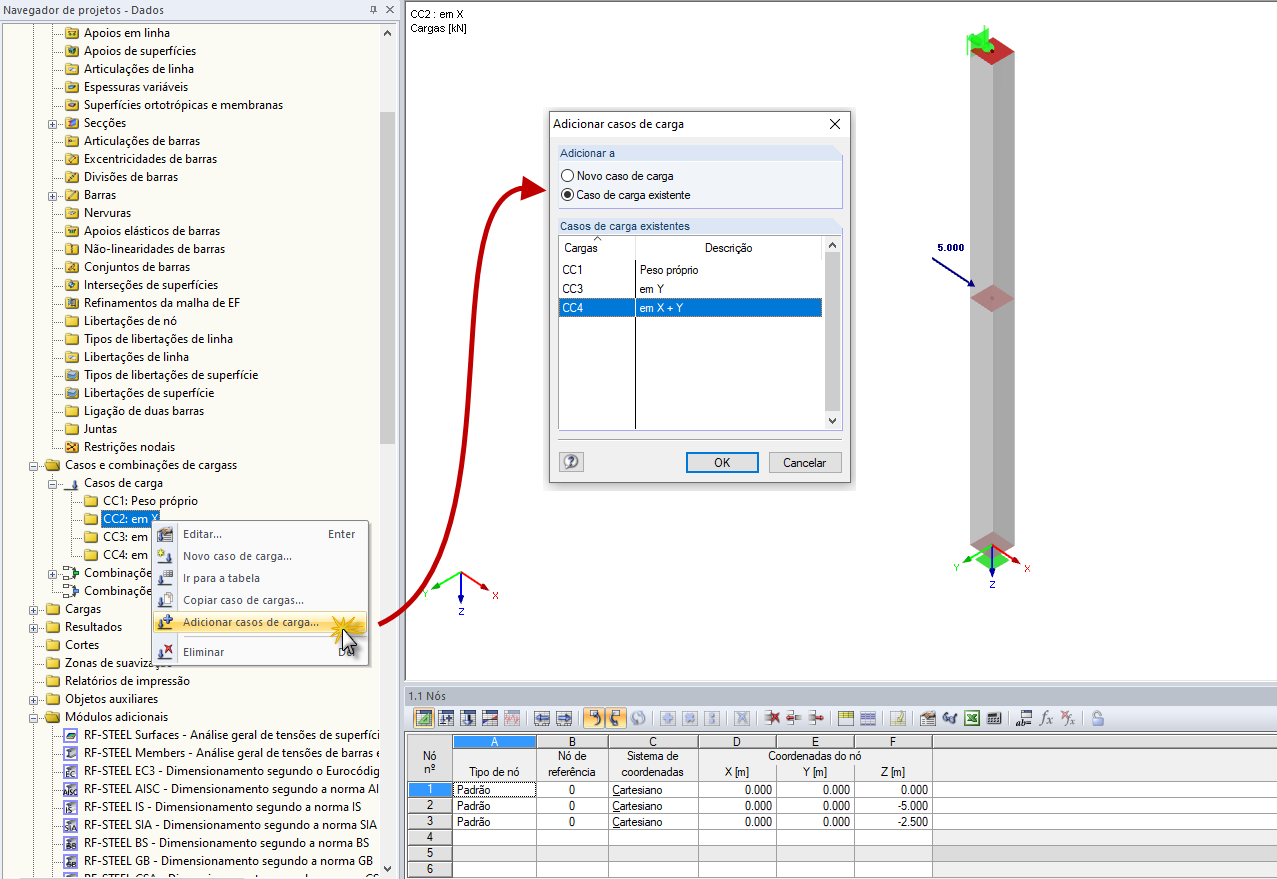Expand the Objetos auxiliares tree node
Screen dimensions: 1277x879
[x=34, y=699]
